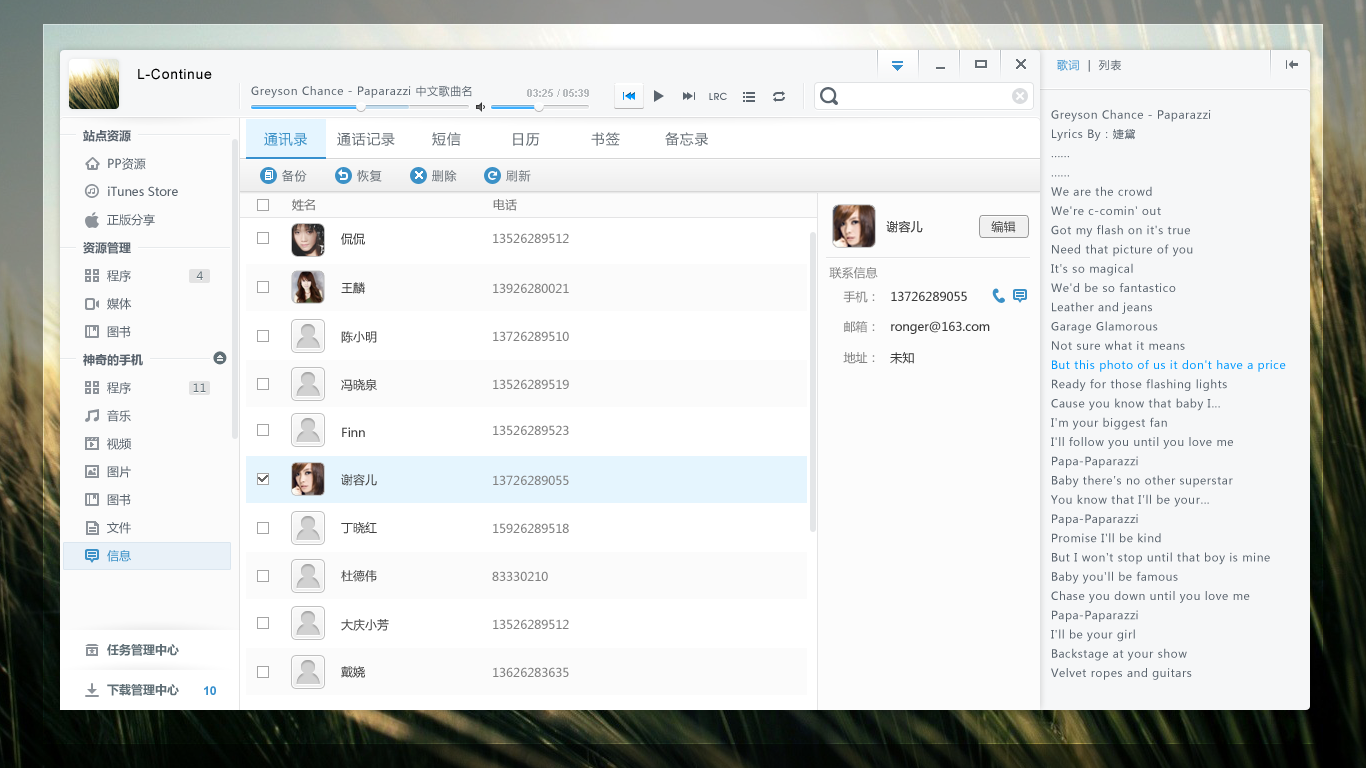This screenshot has width=1366, height=768.
Task: Open 文件 in device section
Action: pos(148,527)
